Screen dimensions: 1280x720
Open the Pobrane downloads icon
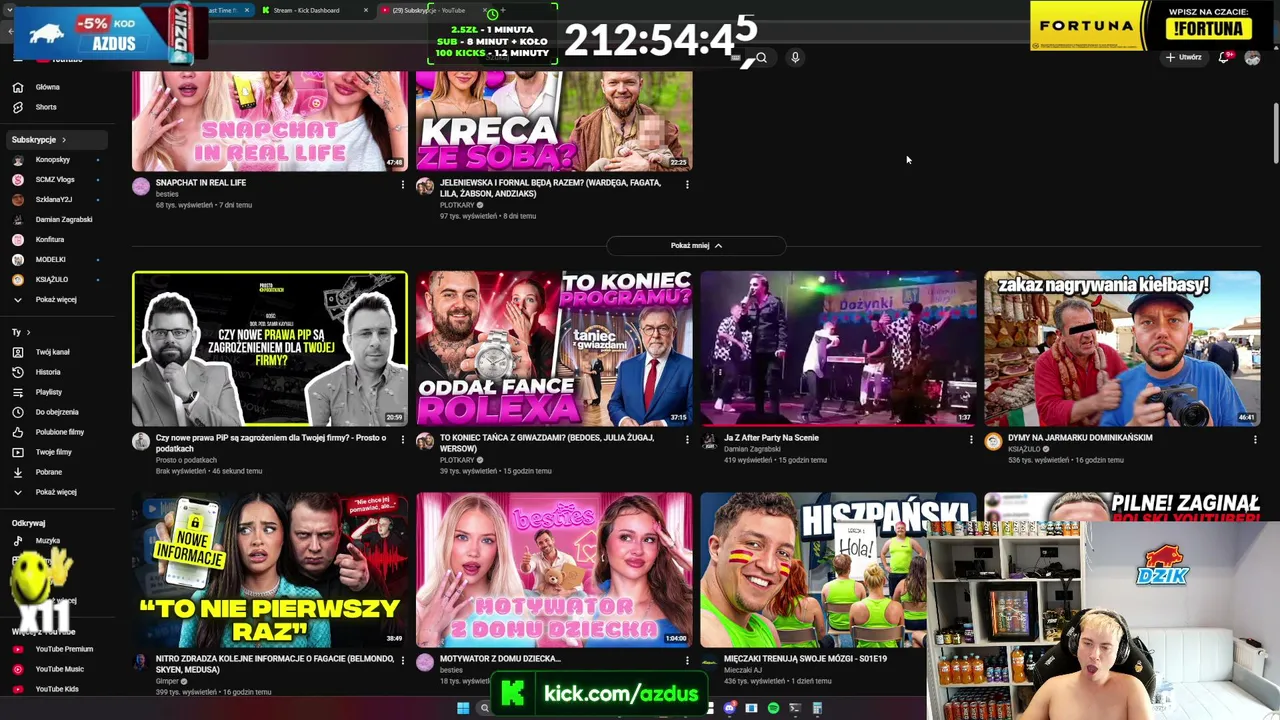[17, 472]
